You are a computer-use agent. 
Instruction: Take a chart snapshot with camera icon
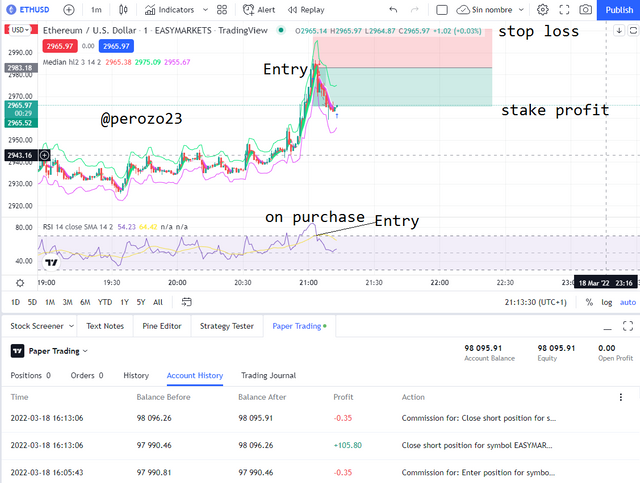point(585,9)
